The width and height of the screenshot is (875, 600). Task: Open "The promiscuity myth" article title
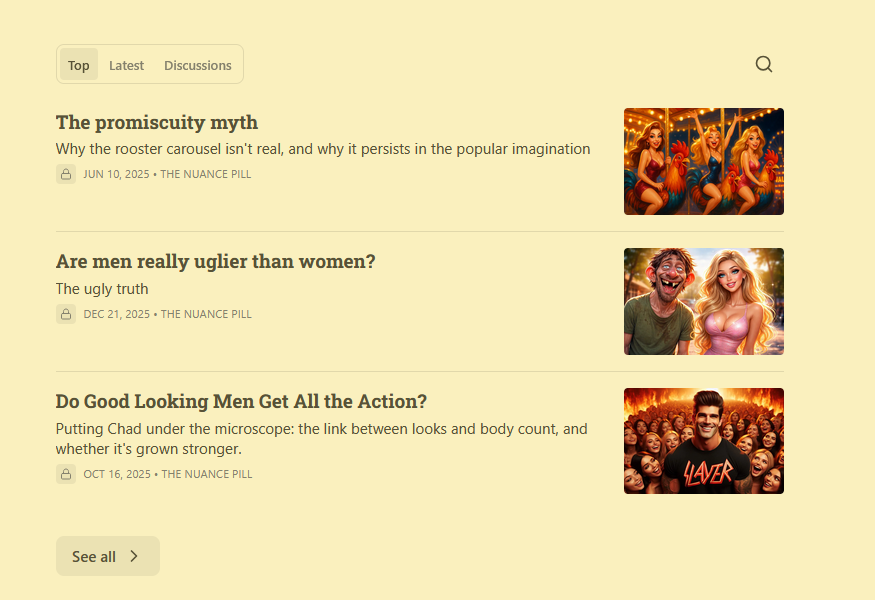tap(157, 123)
